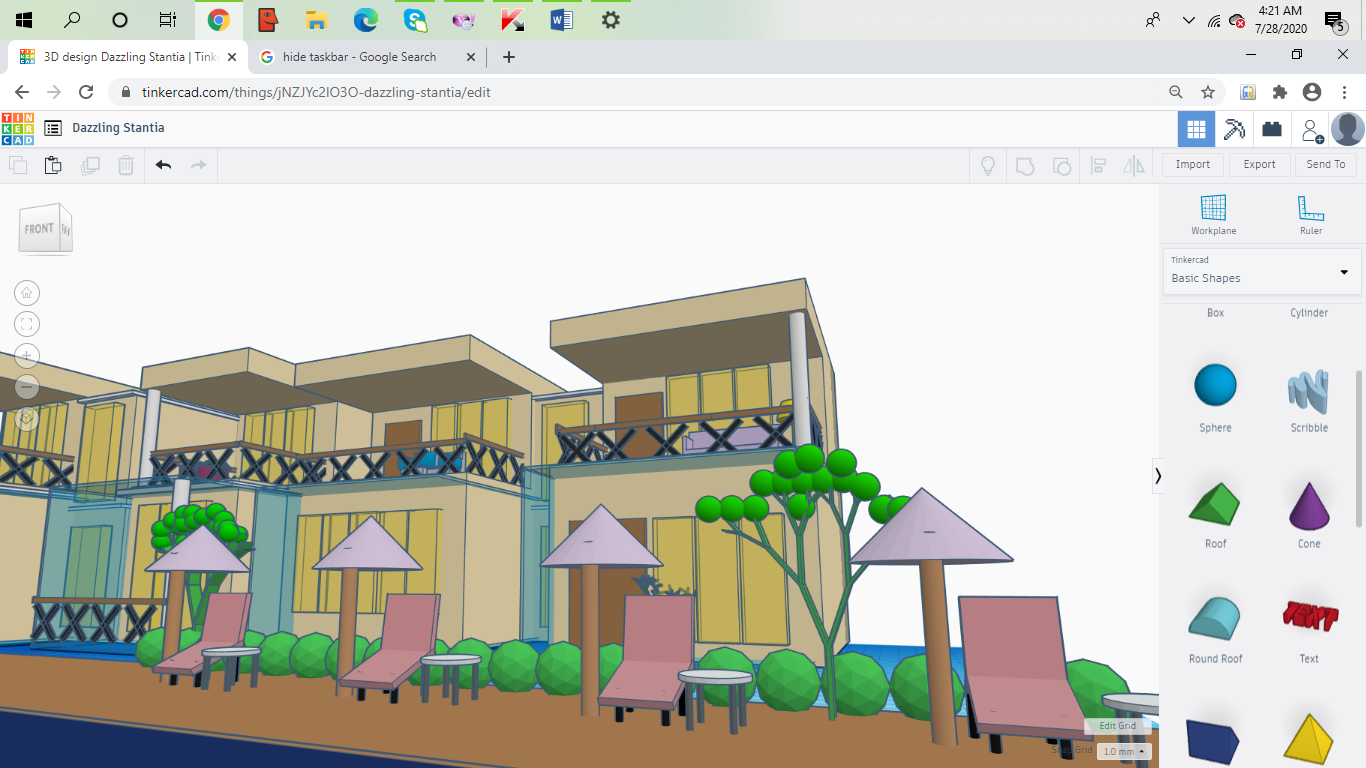Group the selected shapes

click(x=1025, y=165)
